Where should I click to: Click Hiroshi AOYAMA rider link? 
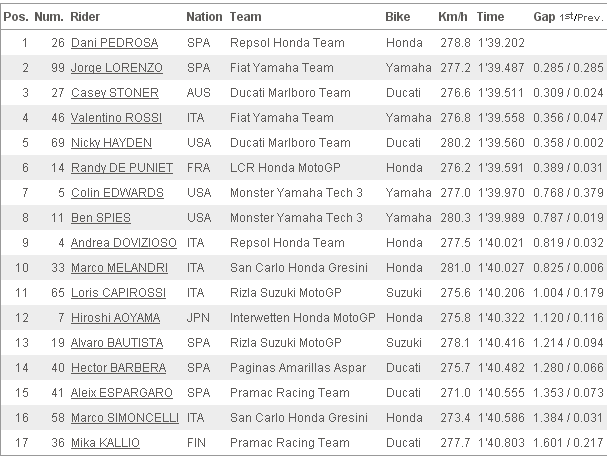click(115, 318)
